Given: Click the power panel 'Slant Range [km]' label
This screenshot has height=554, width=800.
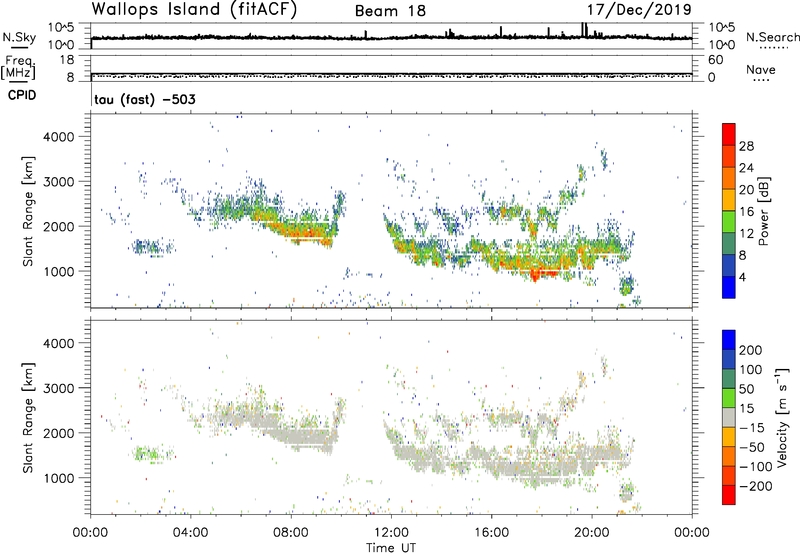Looking at the screenshot, I should [28, 211].
